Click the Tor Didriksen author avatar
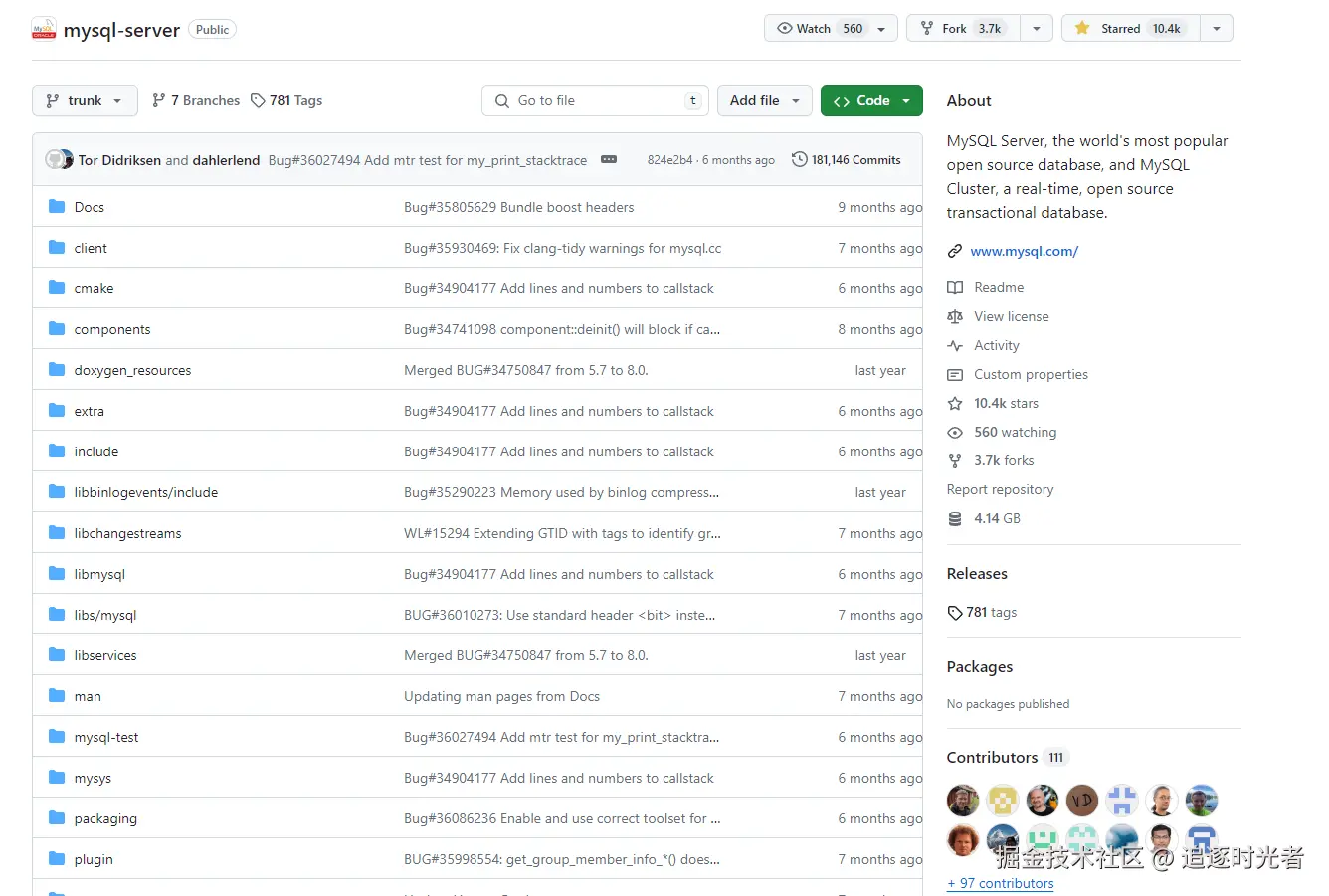The height and width of the screenshot is (896, 1329). click(55, 159)
